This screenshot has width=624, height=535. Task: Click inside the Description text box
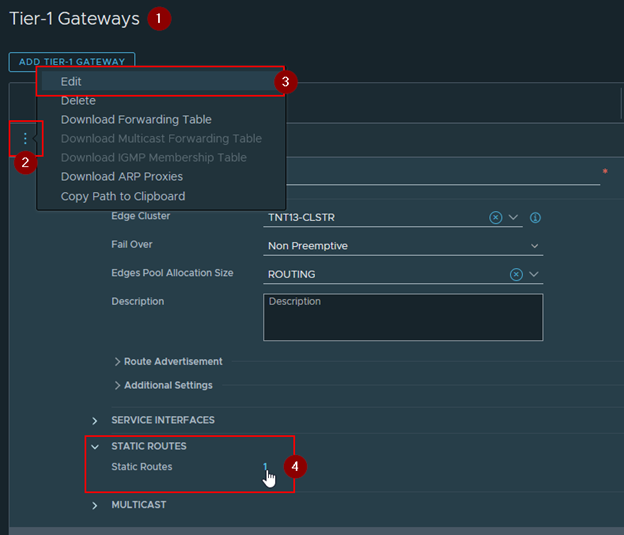[x=403, y=317]
